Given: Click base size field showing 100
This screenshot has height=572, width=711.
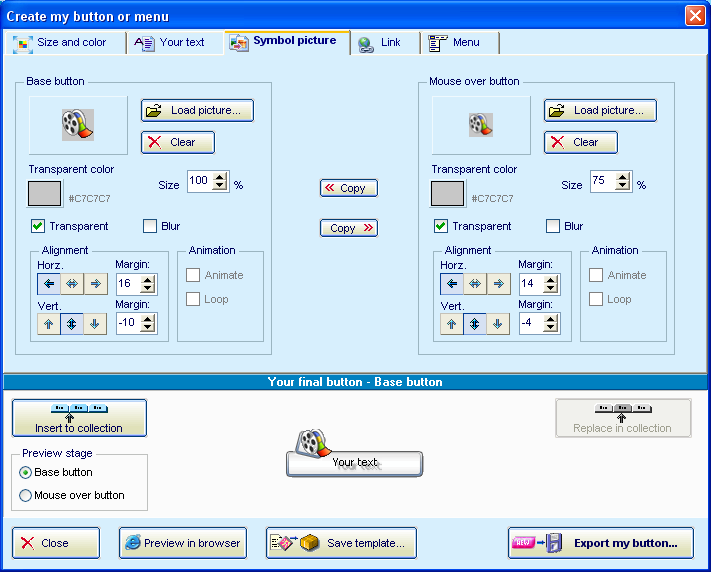Looking at the screenshot, I should 200,181.
